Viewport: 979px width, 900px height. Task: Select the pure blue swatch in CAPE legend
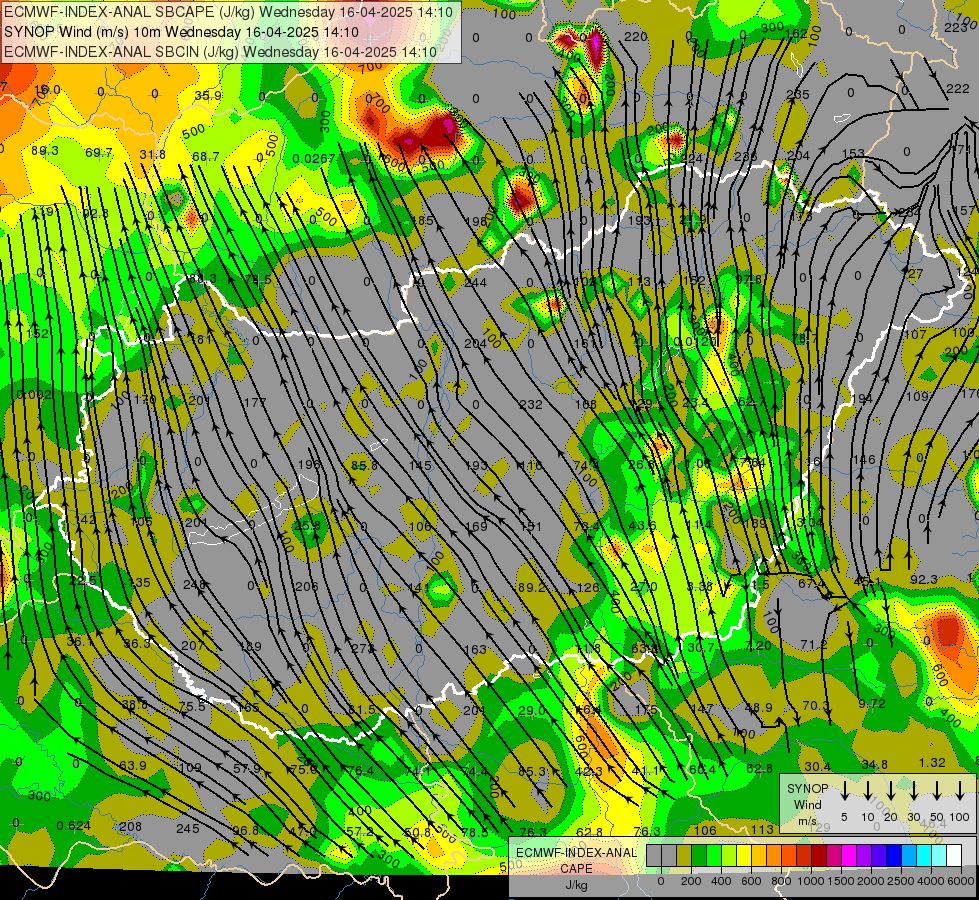click(x=893, y=855)
